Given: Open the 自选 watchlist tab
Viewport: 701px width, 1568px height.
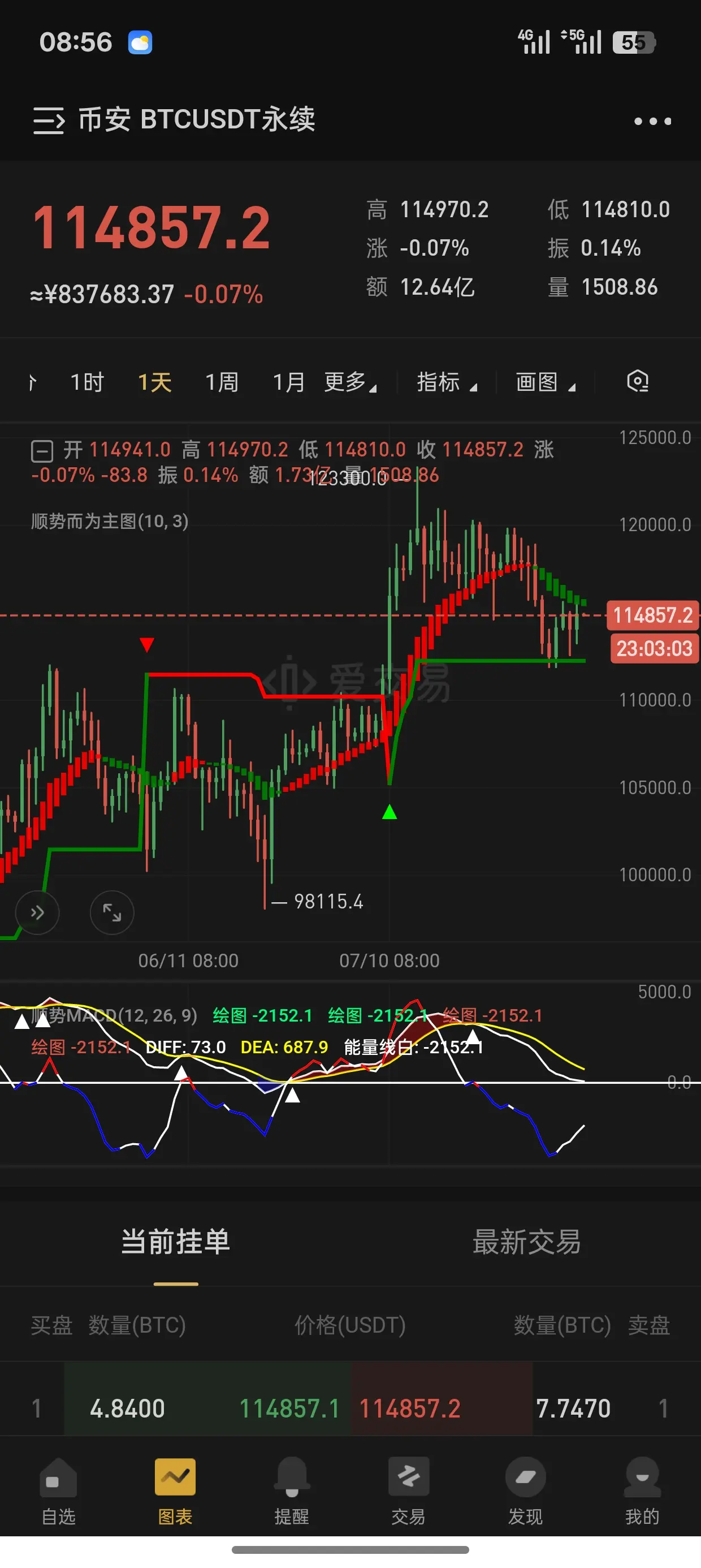Looking at the screenshot, I should click(58, 1491).
